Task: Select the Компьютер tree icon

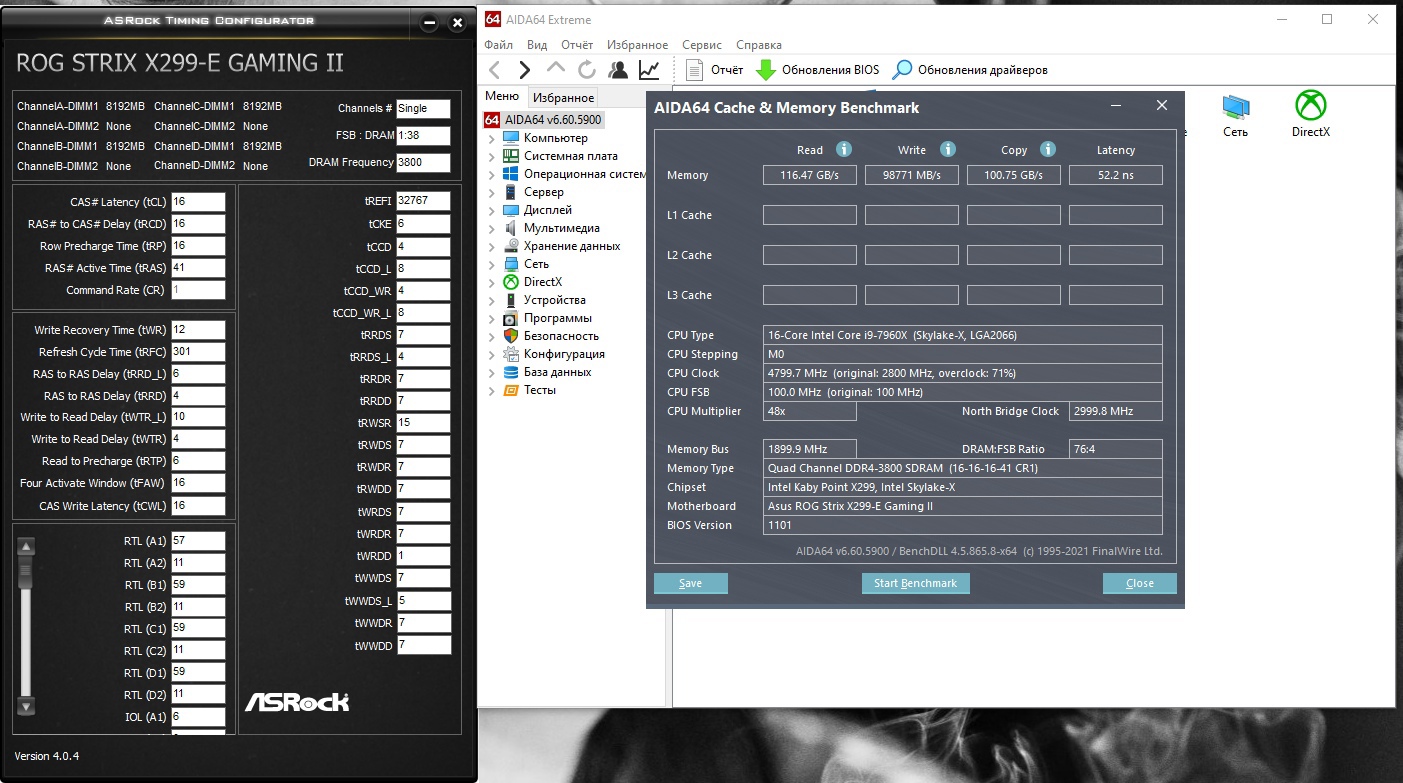Action: (x=511, y=138)
